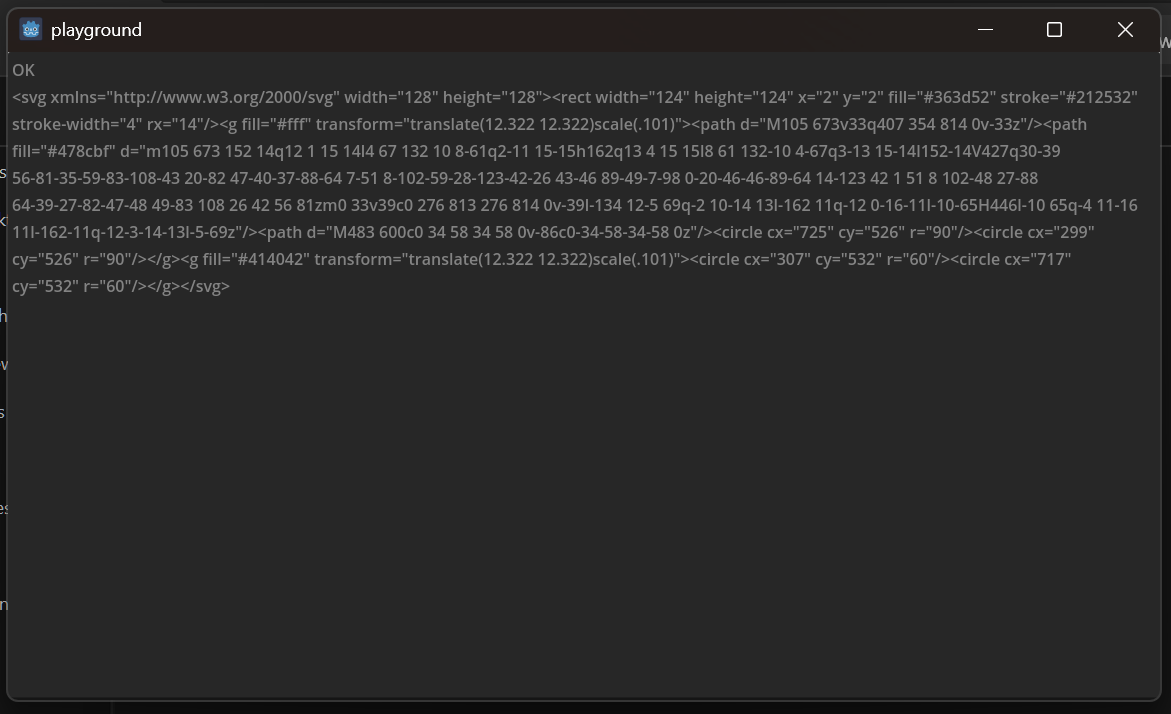Click the Godot icon in the title bar
Screen dimensions: 1171x714
click(x=31, y=29)
